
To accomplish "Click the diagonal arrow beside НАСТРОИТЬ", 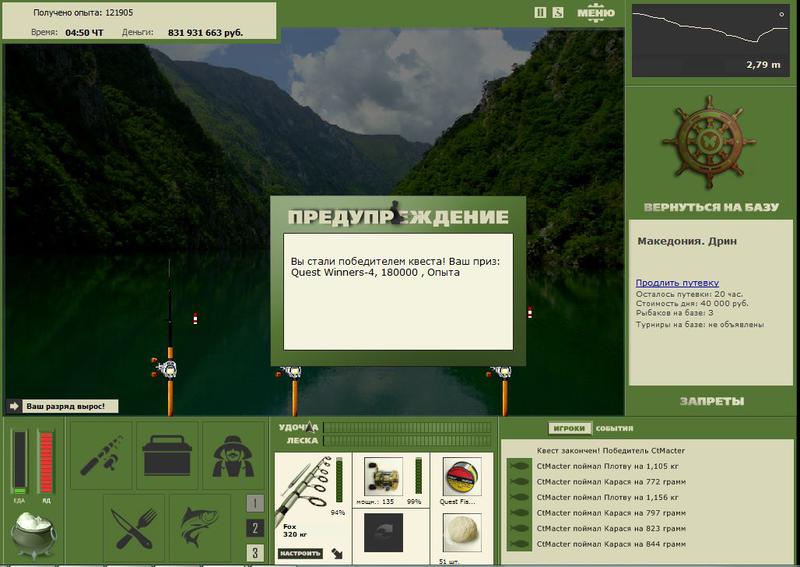I will (x=337, y=553).
